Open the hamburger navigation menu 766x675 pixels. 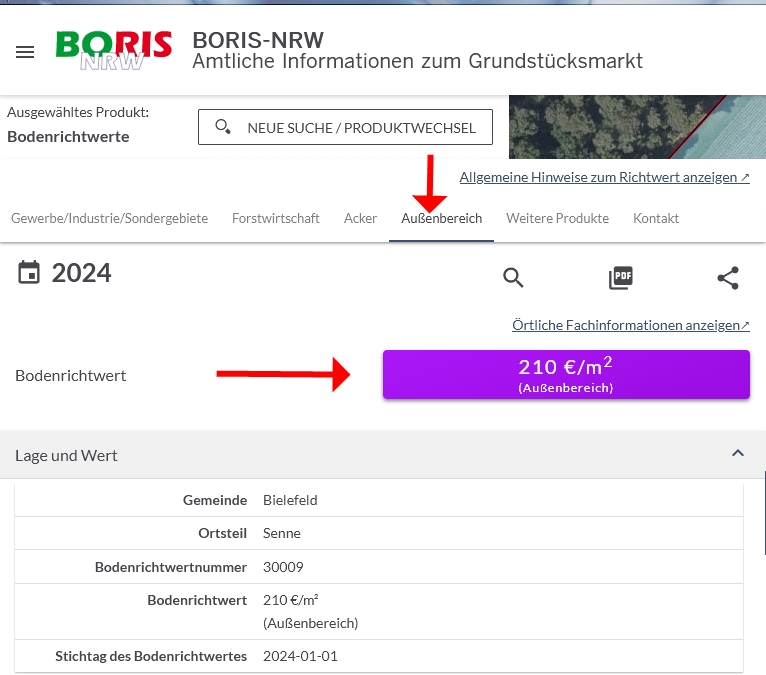[x=25, y=52]
